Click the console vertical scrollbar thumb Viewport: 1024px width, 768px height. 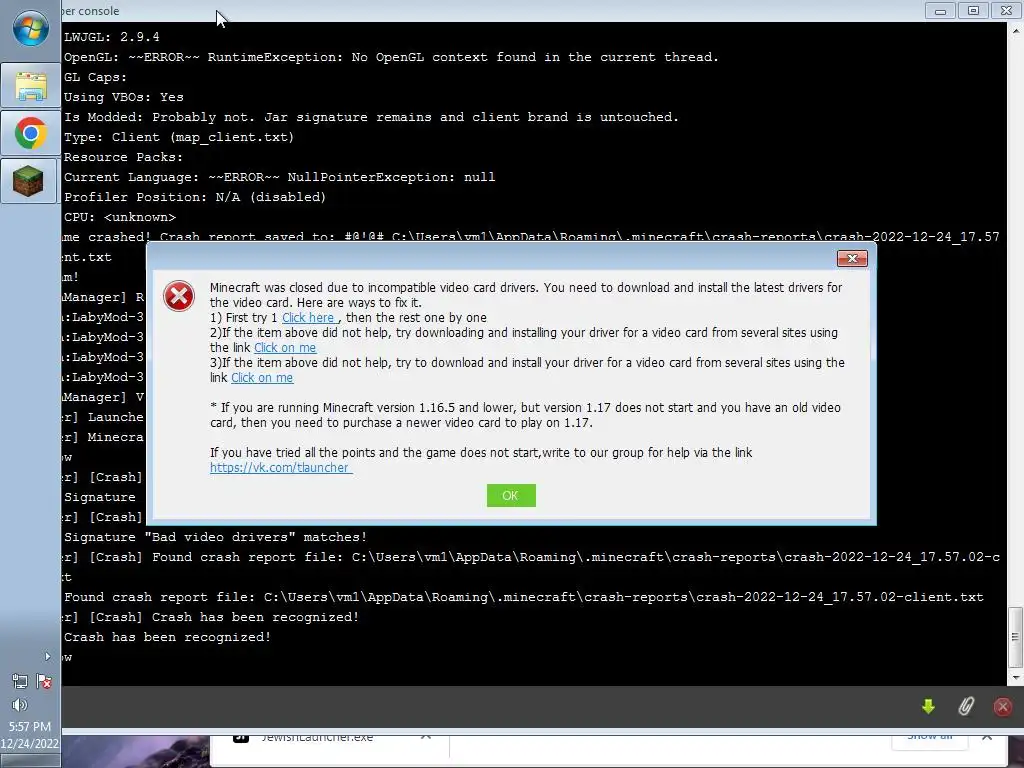(1015, 637)
